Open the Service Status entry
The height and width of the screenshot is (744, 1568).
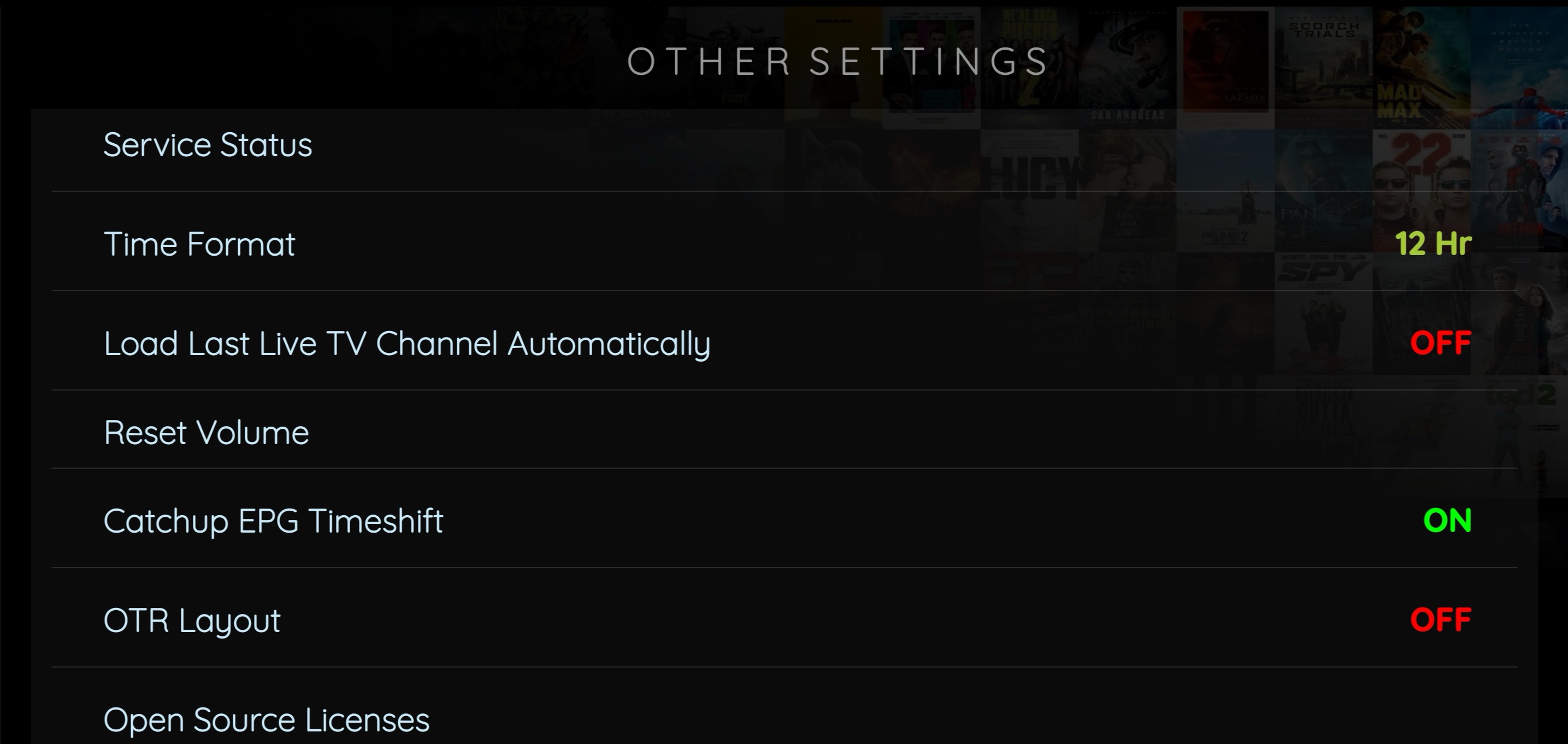click(x=208, y=145)
